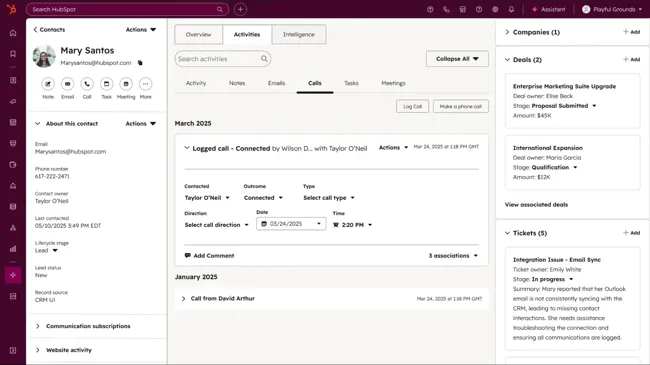The height and width of the screenshot is (365, 650).
Task: Open Actions dropdown in About this contact
Action: tap(141, 124)
